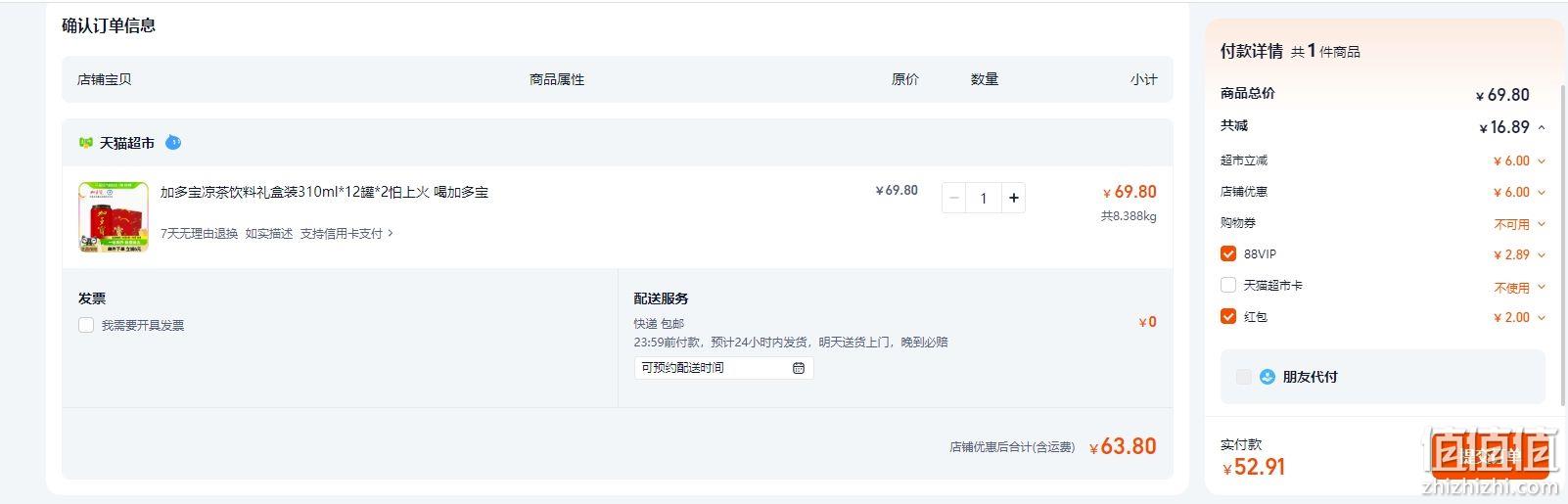Click the 商品总价 ¥69.80 value

point(1502,95)
